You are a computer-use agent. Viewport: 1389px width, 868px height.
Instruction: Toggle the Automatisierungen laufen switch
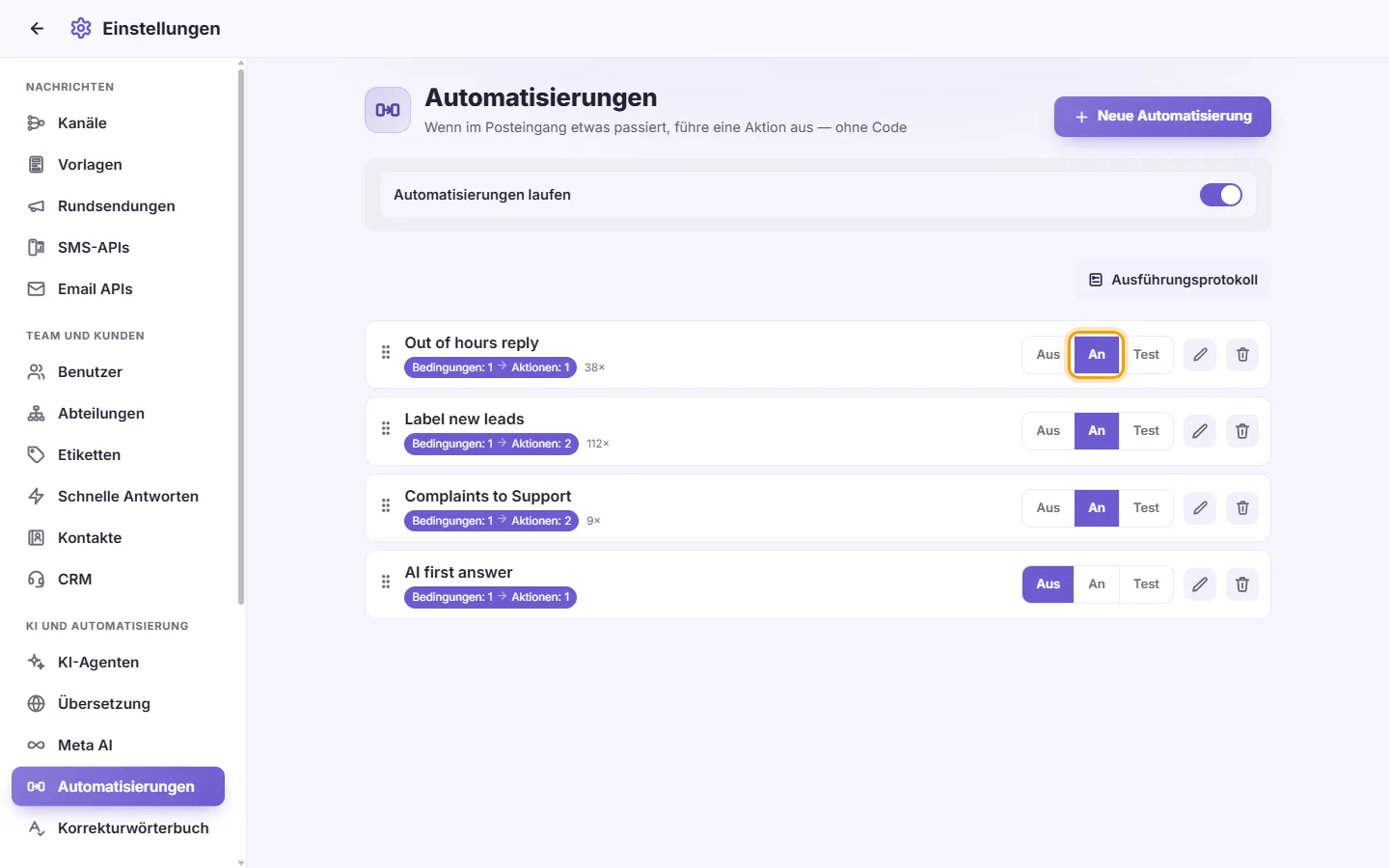tap(1221, 195)
